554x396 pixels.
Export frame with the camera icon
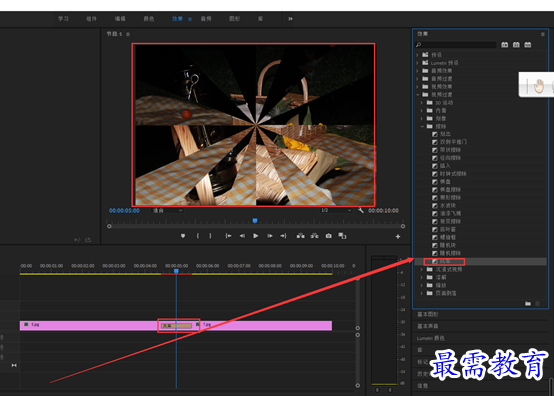[x=329, y=236]
